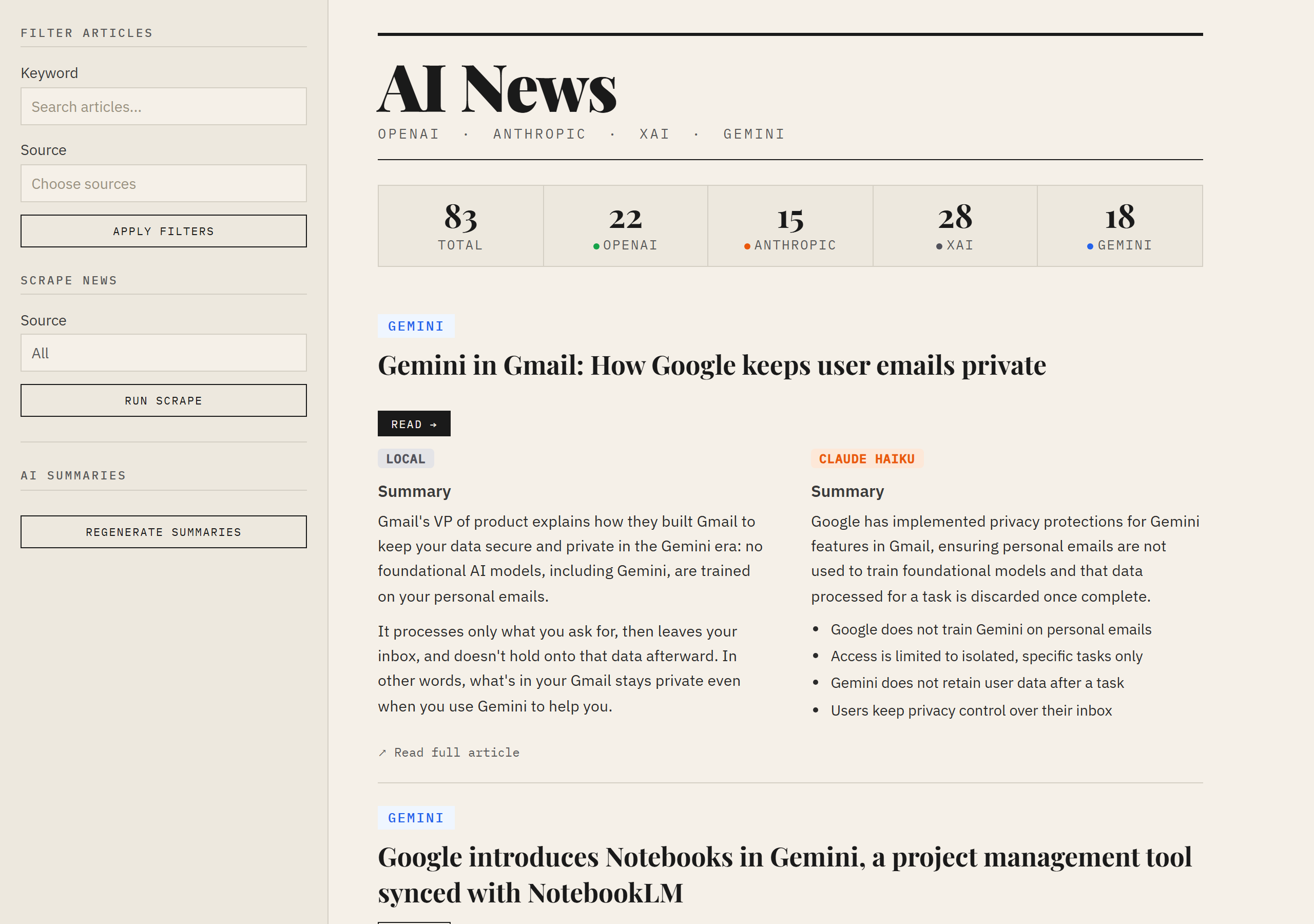
Task: Click bullet 'Users keep privacy control over their inbox'
Action: click(971, 710)
